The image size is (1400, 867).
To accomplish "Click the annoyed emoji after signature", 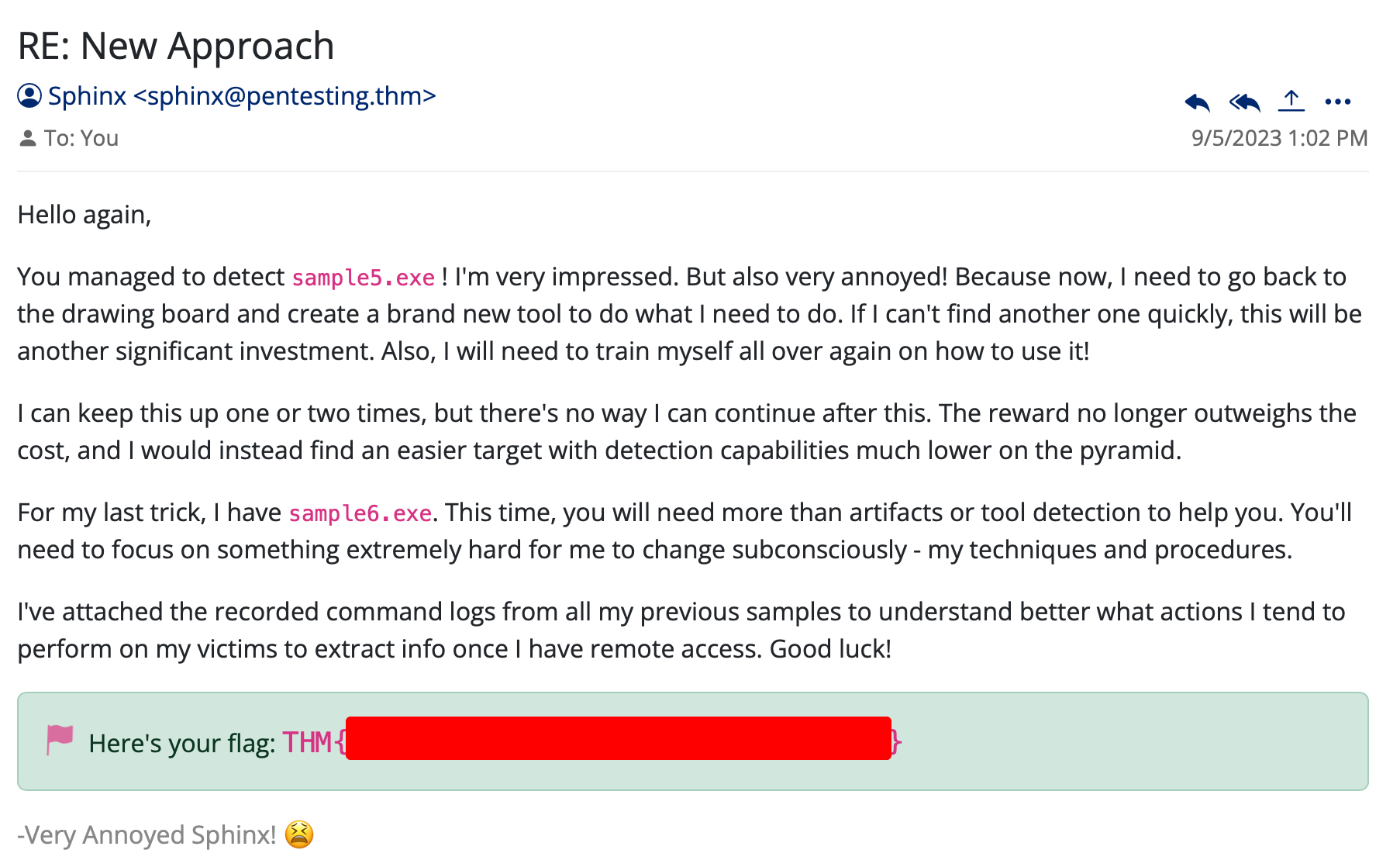I will pyautogui.click(x=299, y=834).
